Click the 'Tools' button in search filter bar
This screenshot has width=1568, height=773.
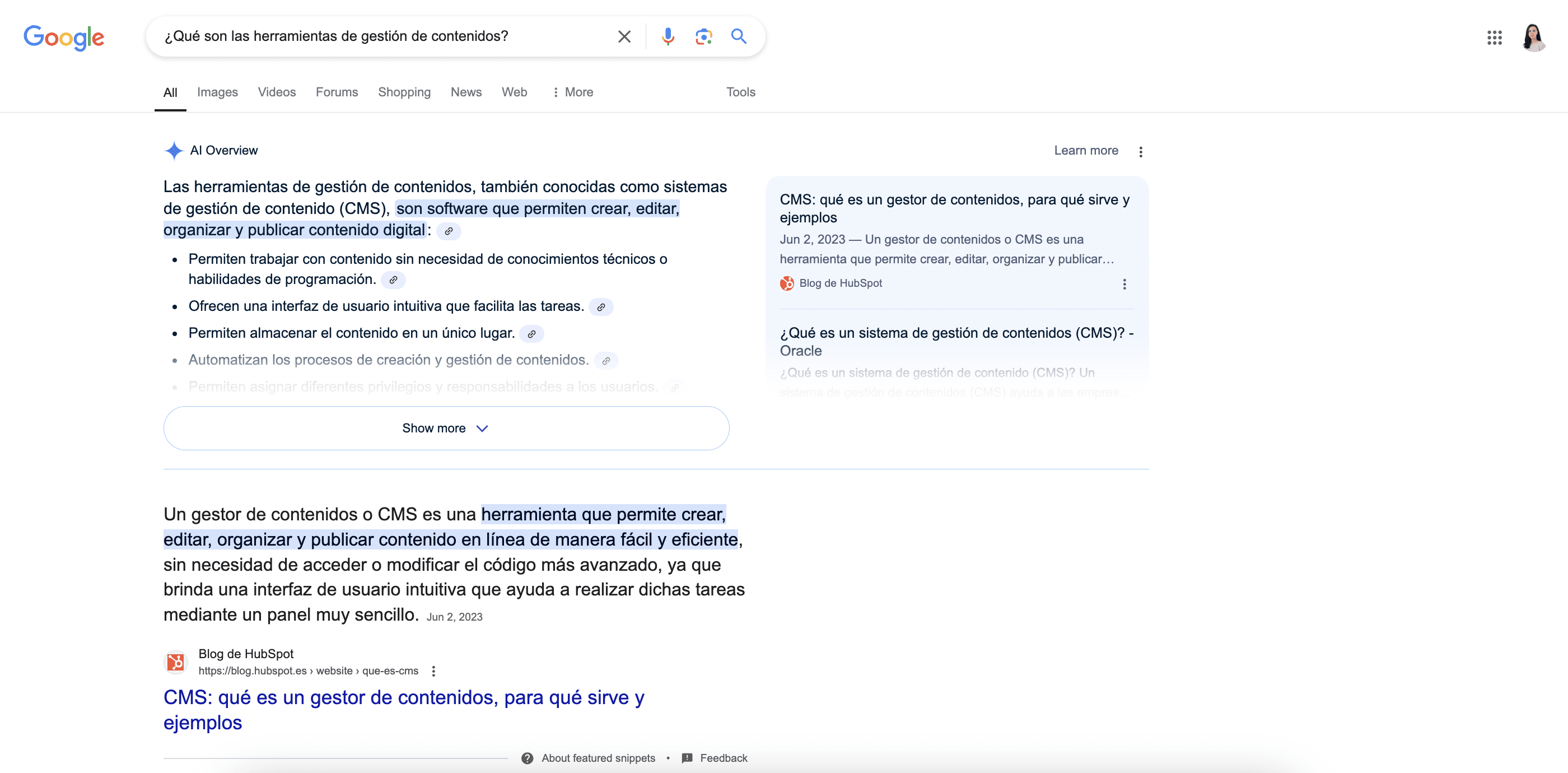[740, 92]
